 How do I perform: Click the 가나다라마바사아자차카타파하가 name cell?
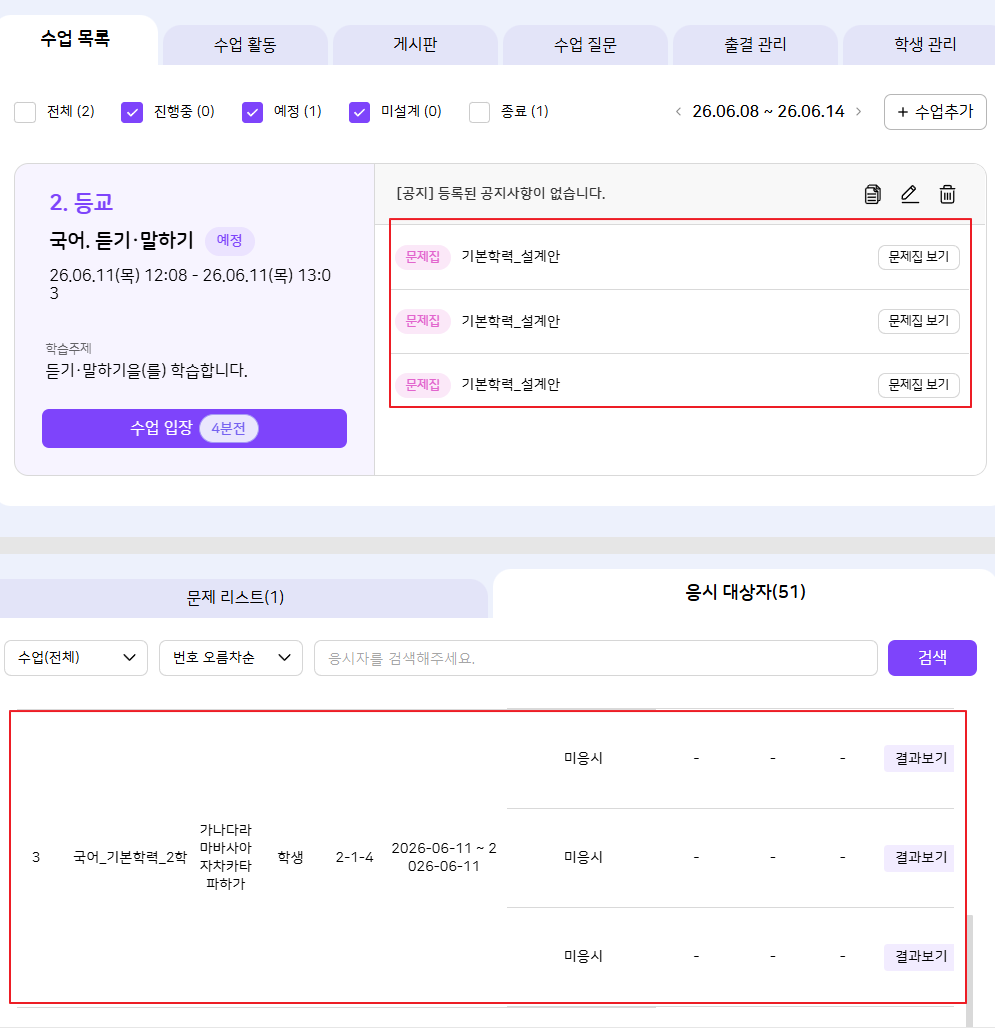(x=225, y=857)
